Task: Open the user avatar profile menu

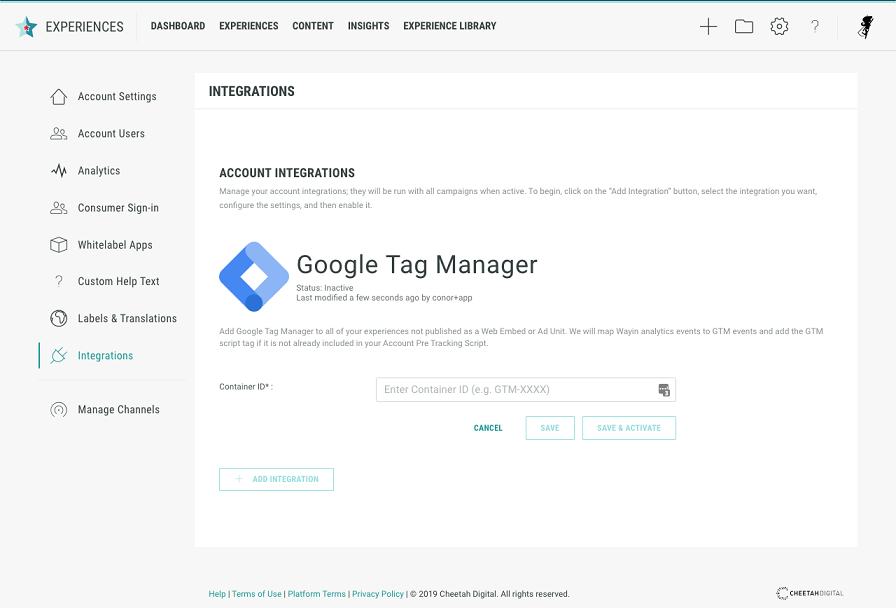Action: (x=866, y=27)
